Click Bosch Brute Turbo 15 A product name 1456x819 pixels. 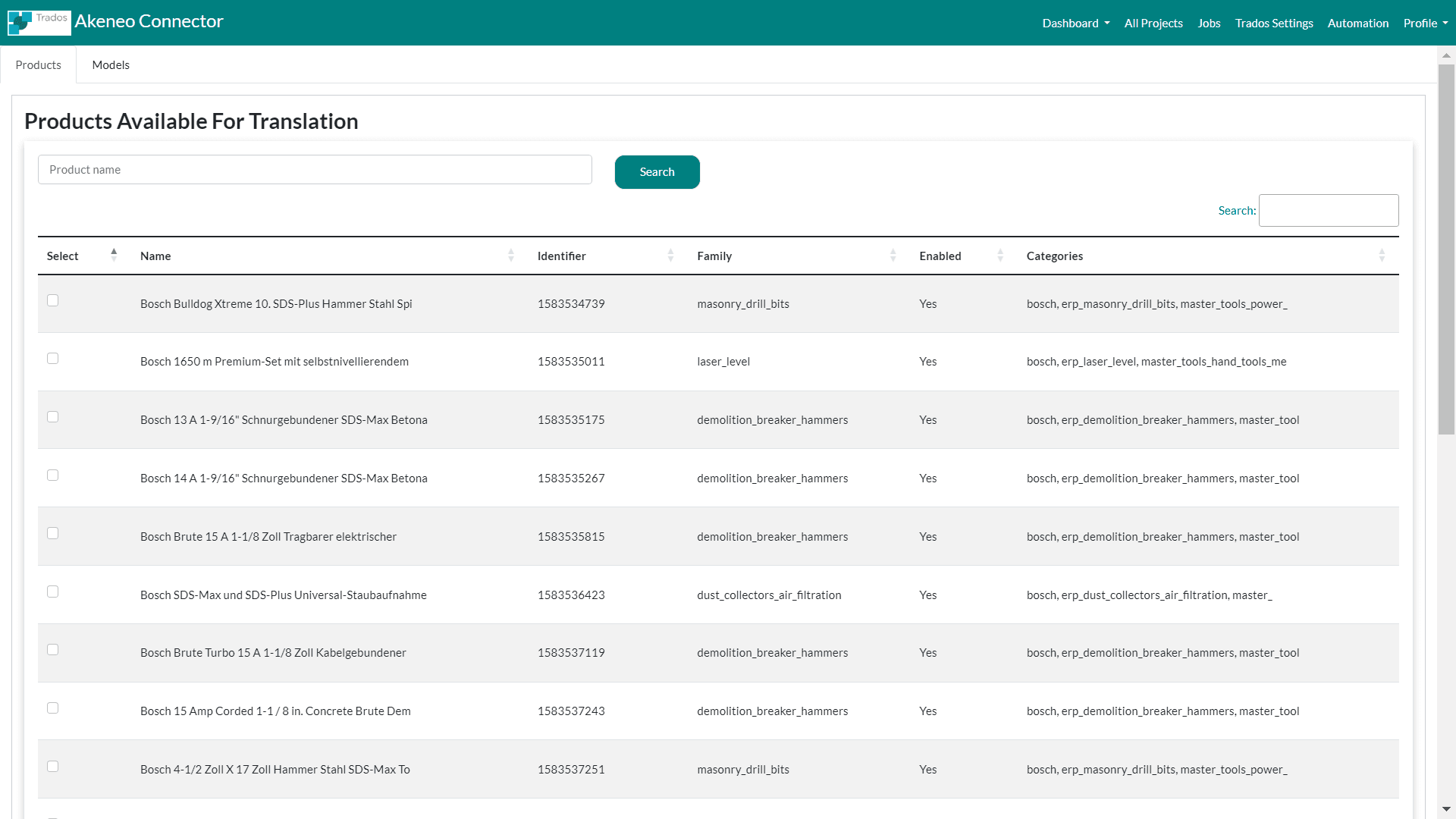point(273,653)
